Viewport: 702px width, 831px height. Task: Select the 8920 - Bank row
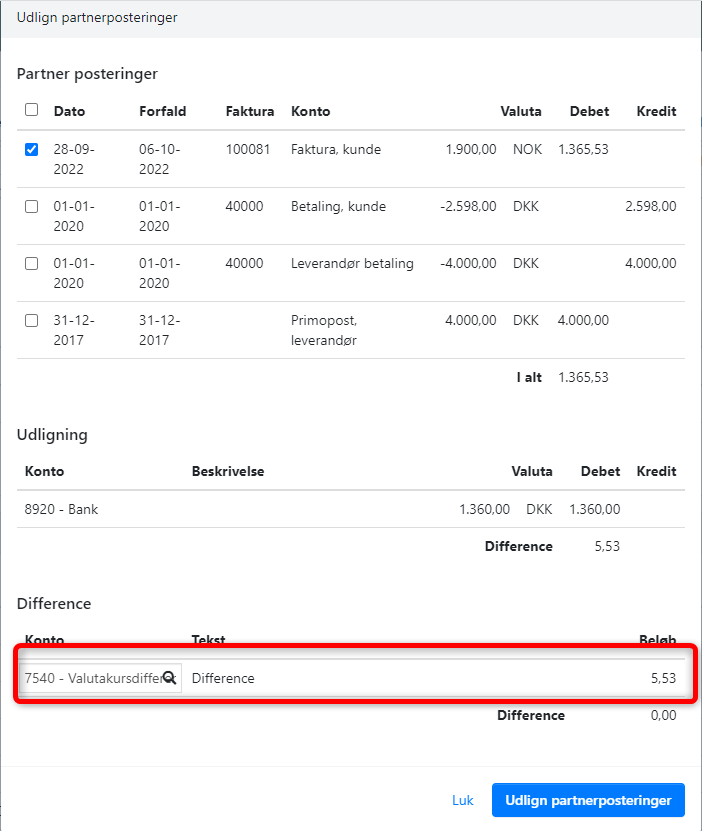point(61,509)
